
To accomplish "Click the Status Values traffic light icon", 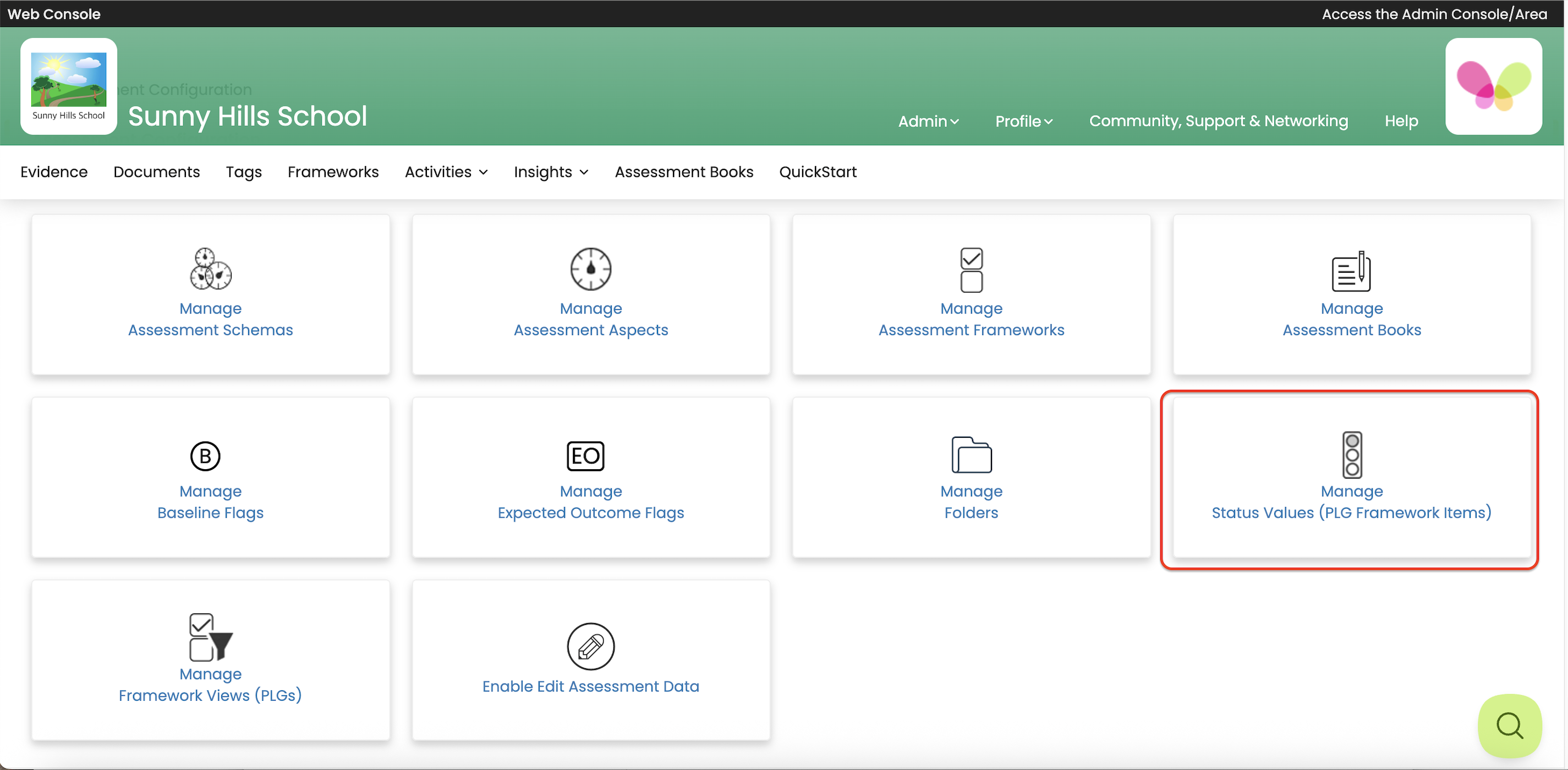I will tap(1352, 455).
